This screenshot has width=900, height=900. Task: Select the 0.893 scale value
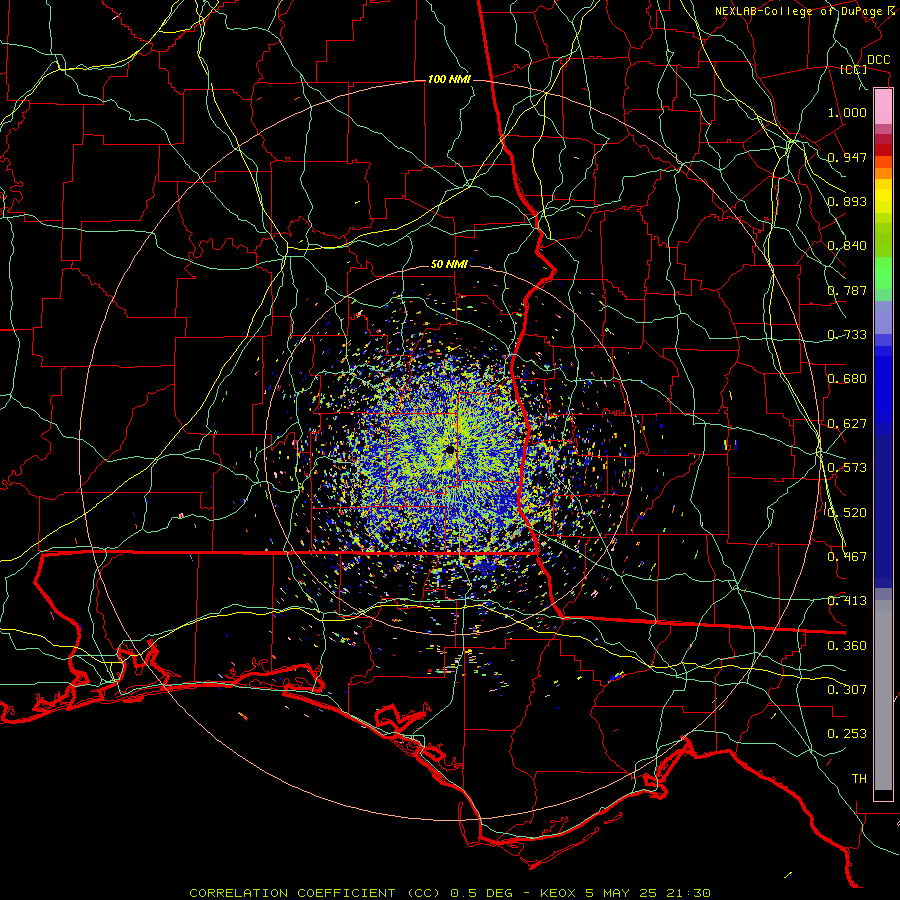(847, 201)
